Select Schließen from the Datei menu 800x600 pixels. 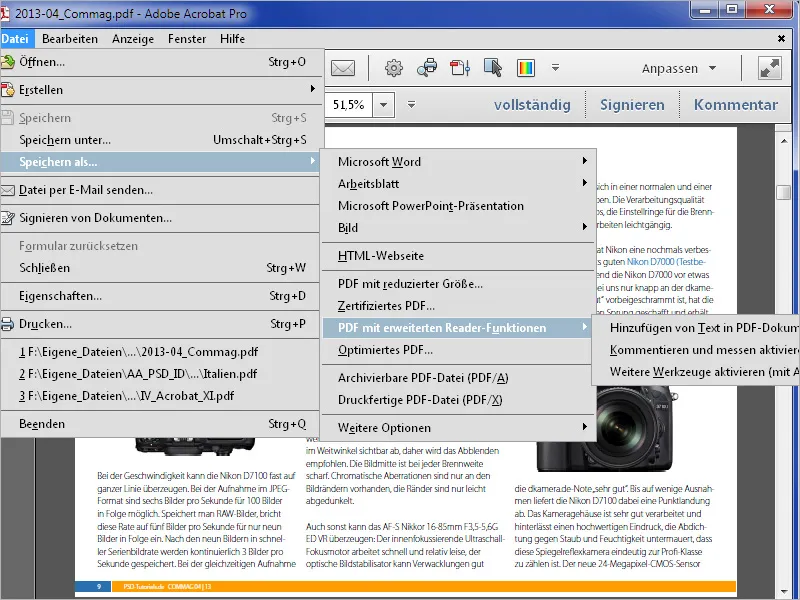(x=162, y=268)
